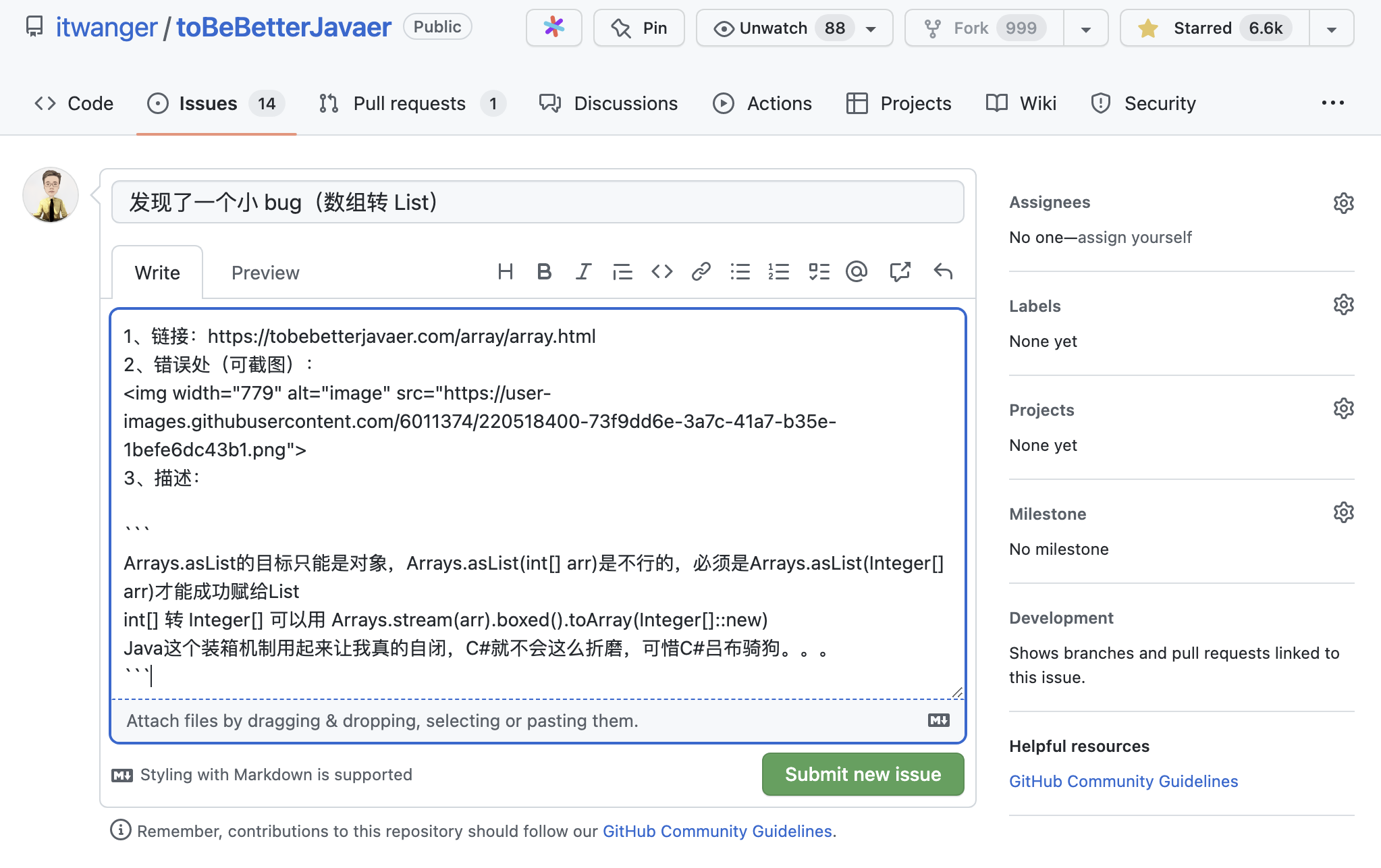Screen dimensions: 1381x868
Task: Insert a task list checklist
Action: click(819, 272)
